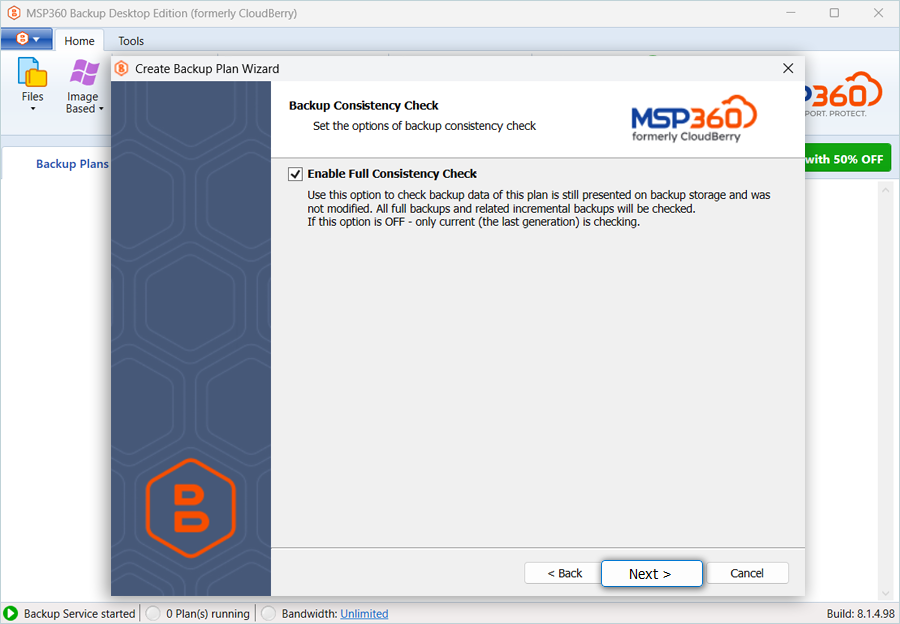Click the Image Based backup icon
The height and width of the screenshot is (624, 900).
tap(84, 74)
